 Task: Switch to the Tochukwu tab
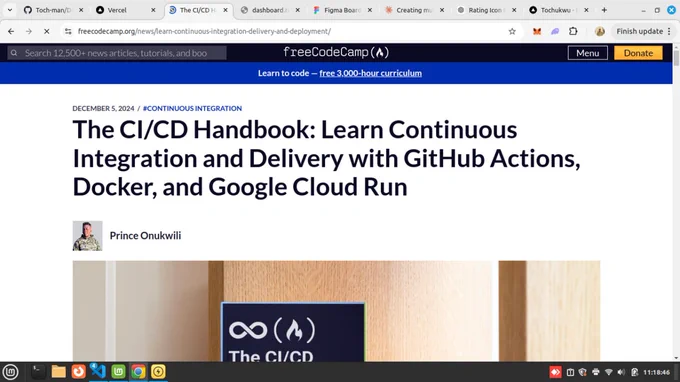(559, 10)
